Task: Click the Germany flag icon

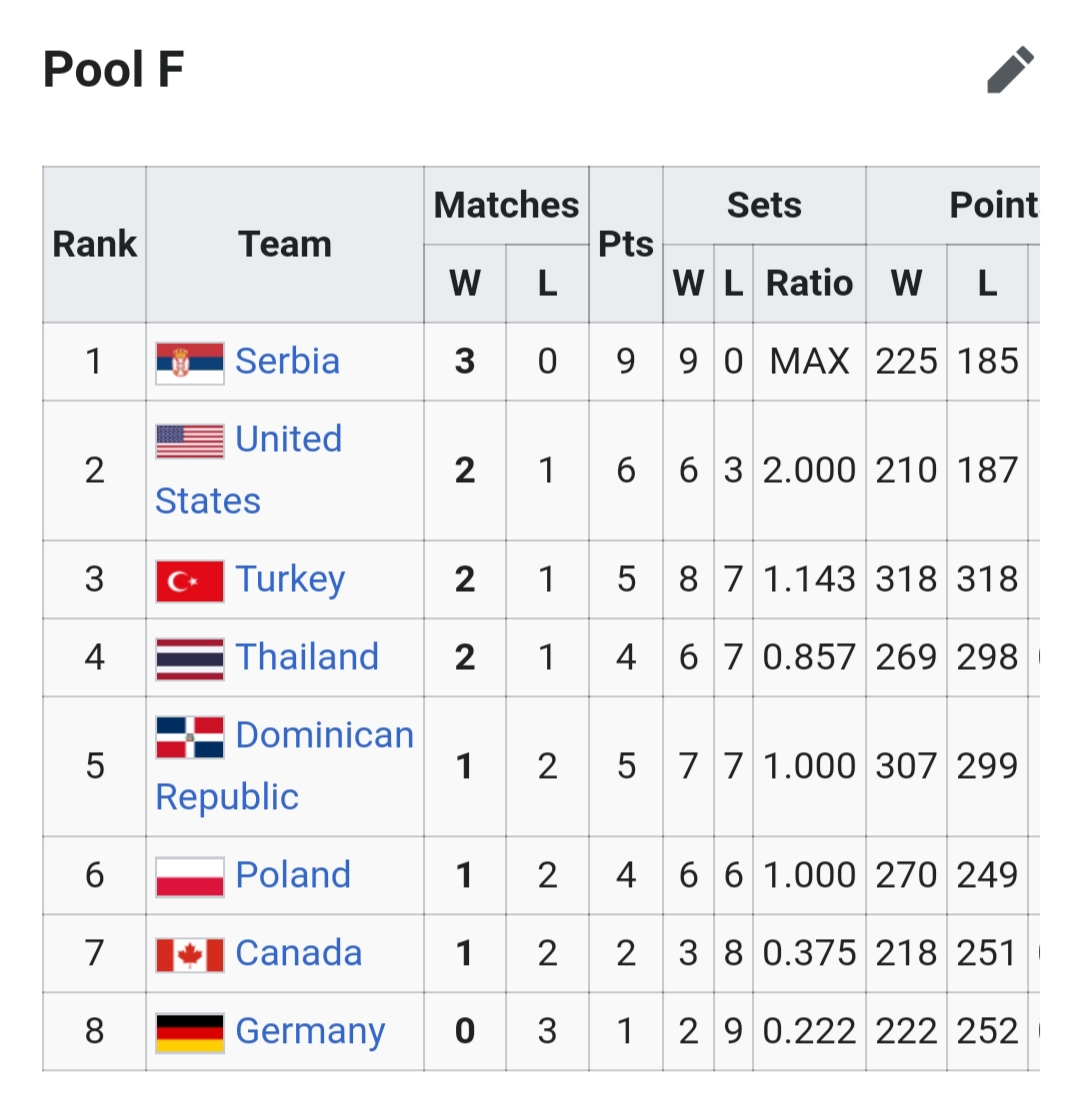Action: tap(190, 1032)
